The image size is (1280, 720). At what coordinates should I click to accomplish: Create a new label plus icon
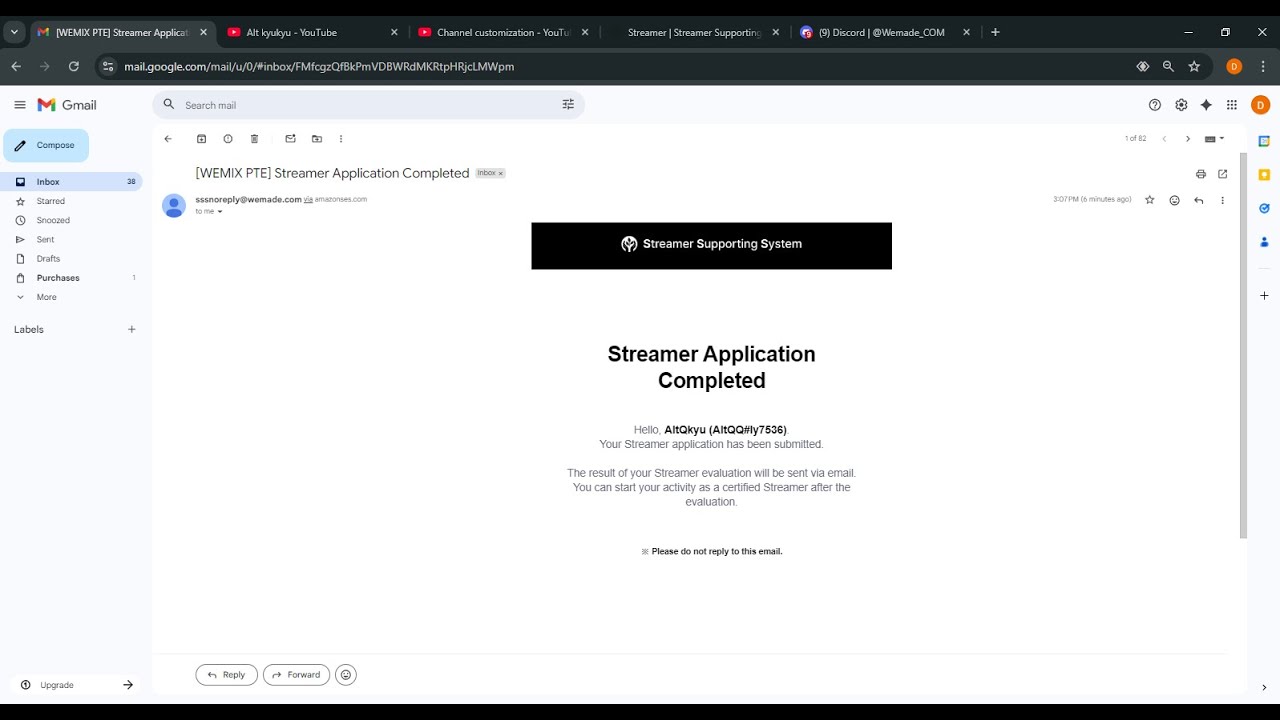tap(131, 329)
